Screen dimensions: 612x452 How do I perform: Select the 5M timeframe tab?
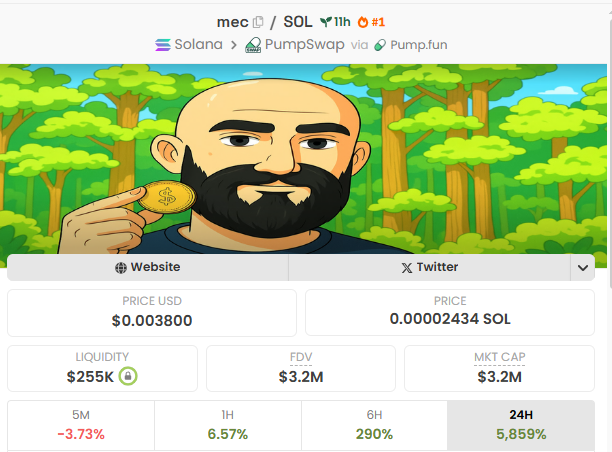(81, 425)
